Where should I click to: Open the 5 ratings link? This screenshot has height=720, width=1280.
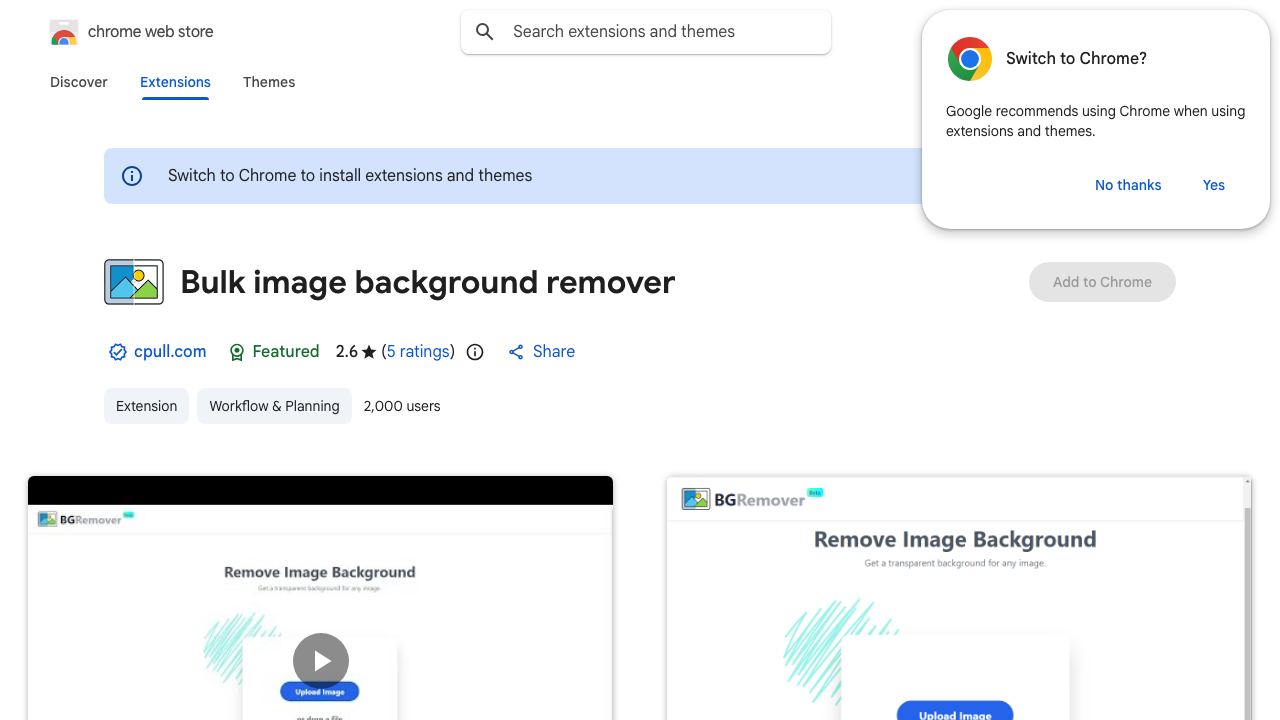pos(418,351)
